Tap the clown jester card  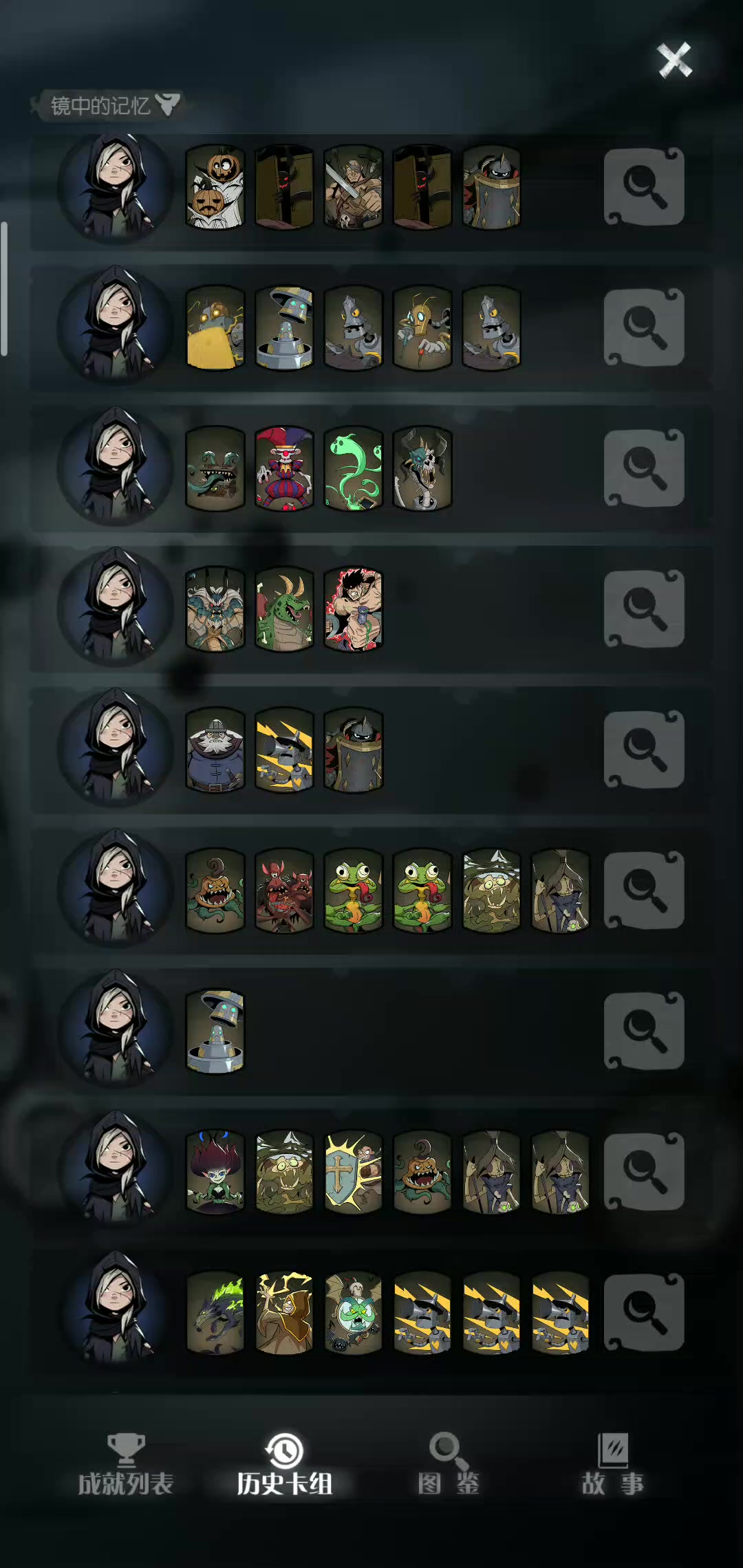pos(284,468)
